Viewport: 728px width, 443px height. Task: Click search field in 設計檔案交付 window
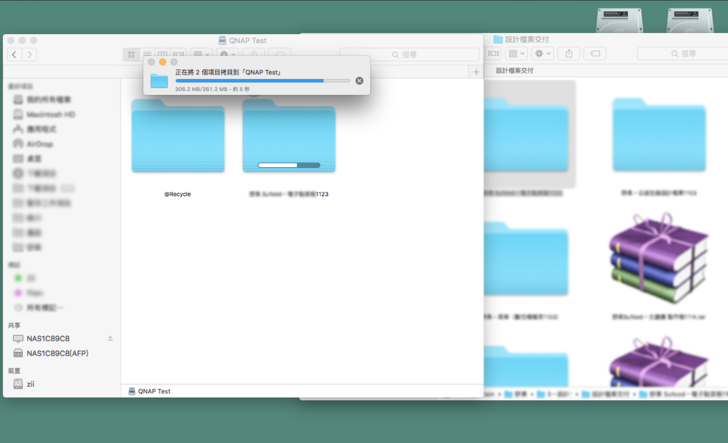pyautogui.click(x=683, y=54)
